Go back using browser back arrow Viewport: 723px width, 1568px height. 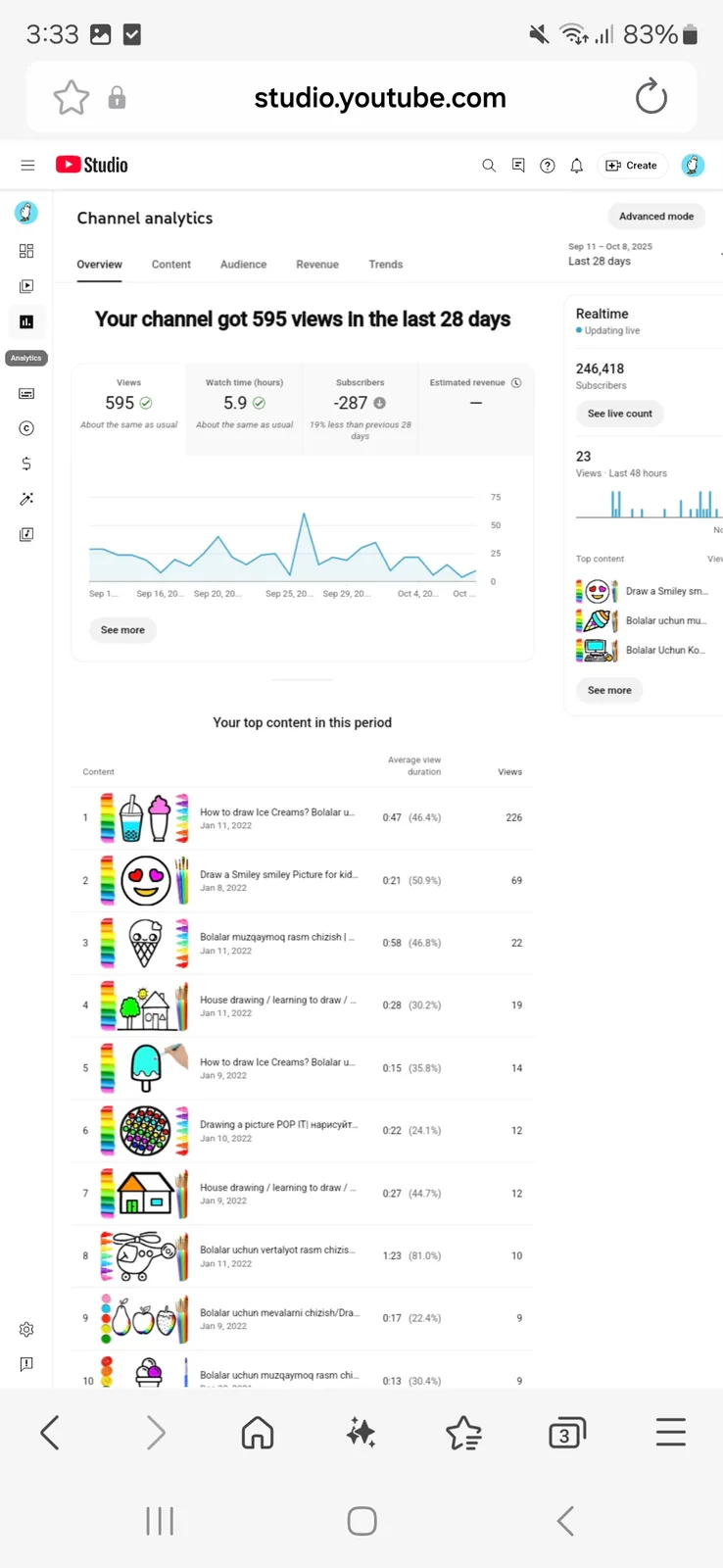(x=50, y=1433)
